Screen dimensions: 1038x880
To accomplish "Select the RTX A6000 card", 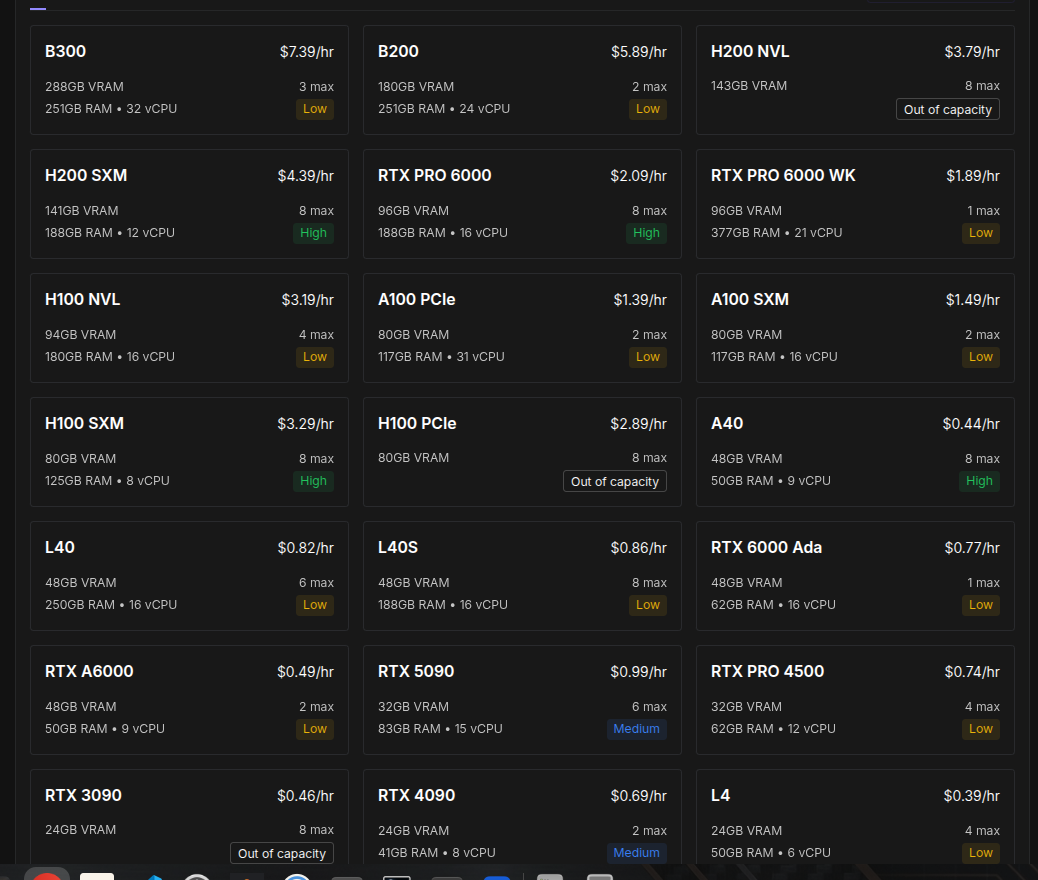I will (x=189, y=700).
